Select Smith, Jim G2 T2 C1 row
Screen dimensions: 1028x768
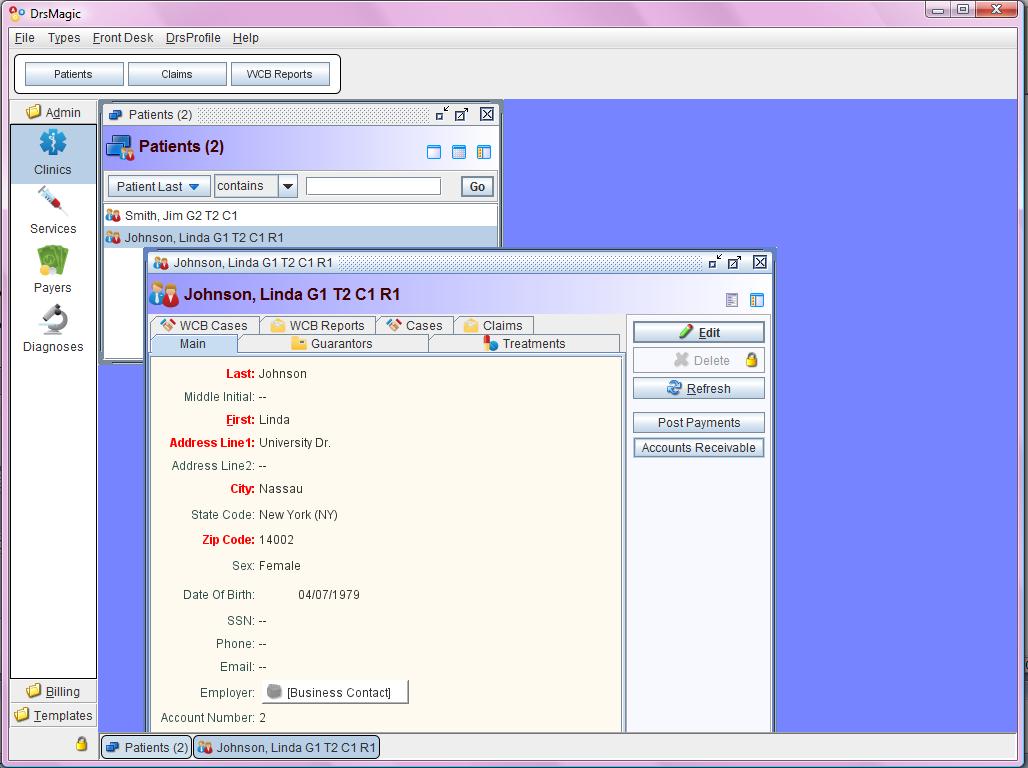pos(301,215)
